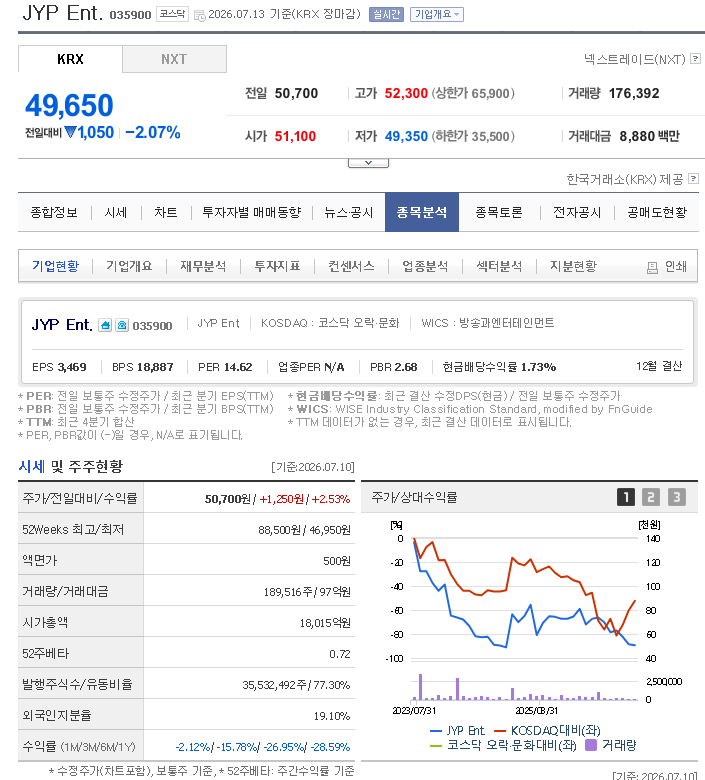Open the 투자자별 매매동향 tab
The height and width of the screenshot is (780, 705).
pos(252,213)
